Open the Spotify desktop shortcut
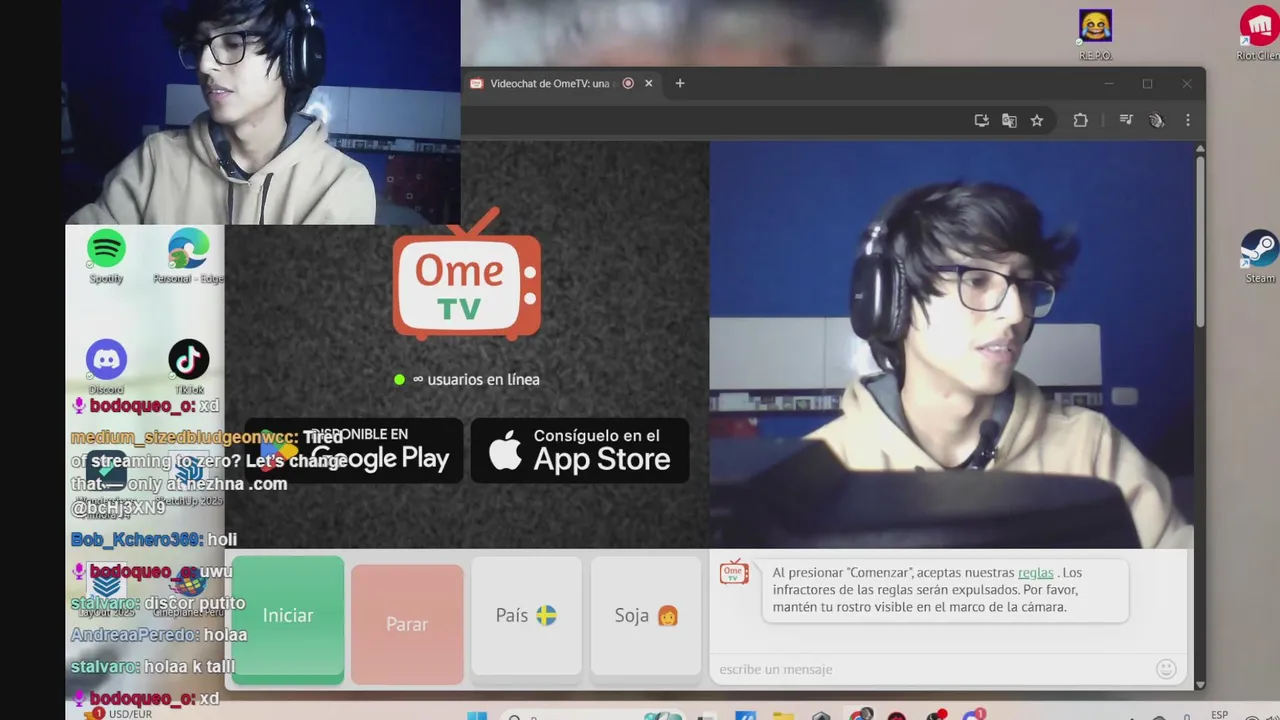Screen dimensions: 1280x720 106,255
